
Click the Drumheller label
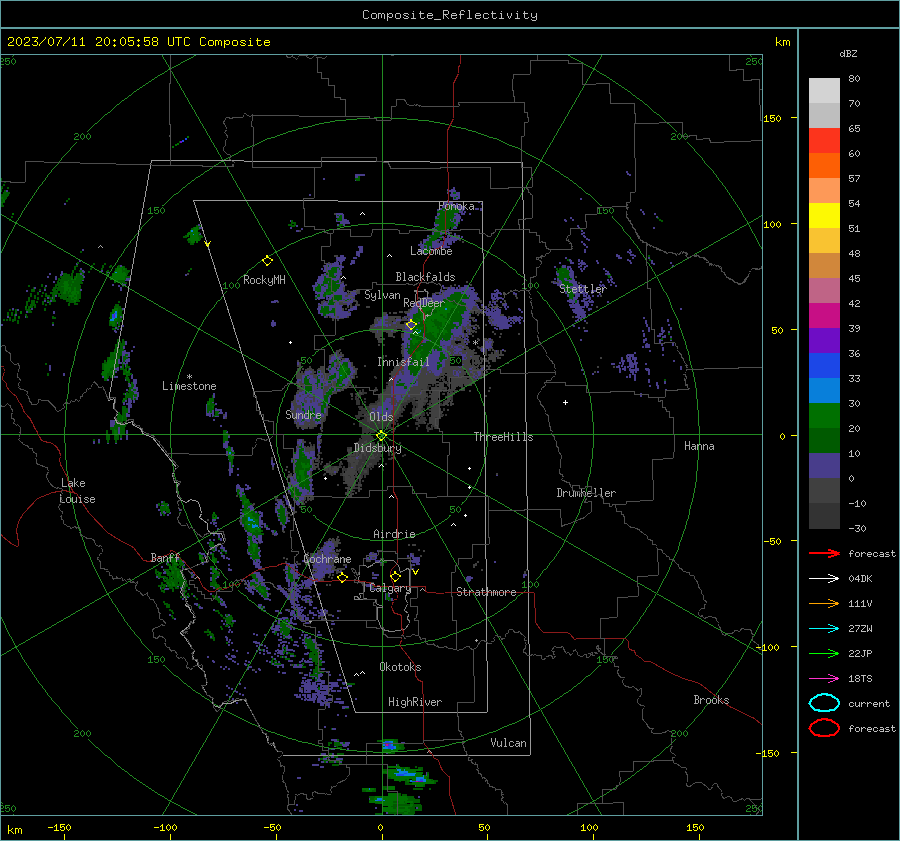586,493
